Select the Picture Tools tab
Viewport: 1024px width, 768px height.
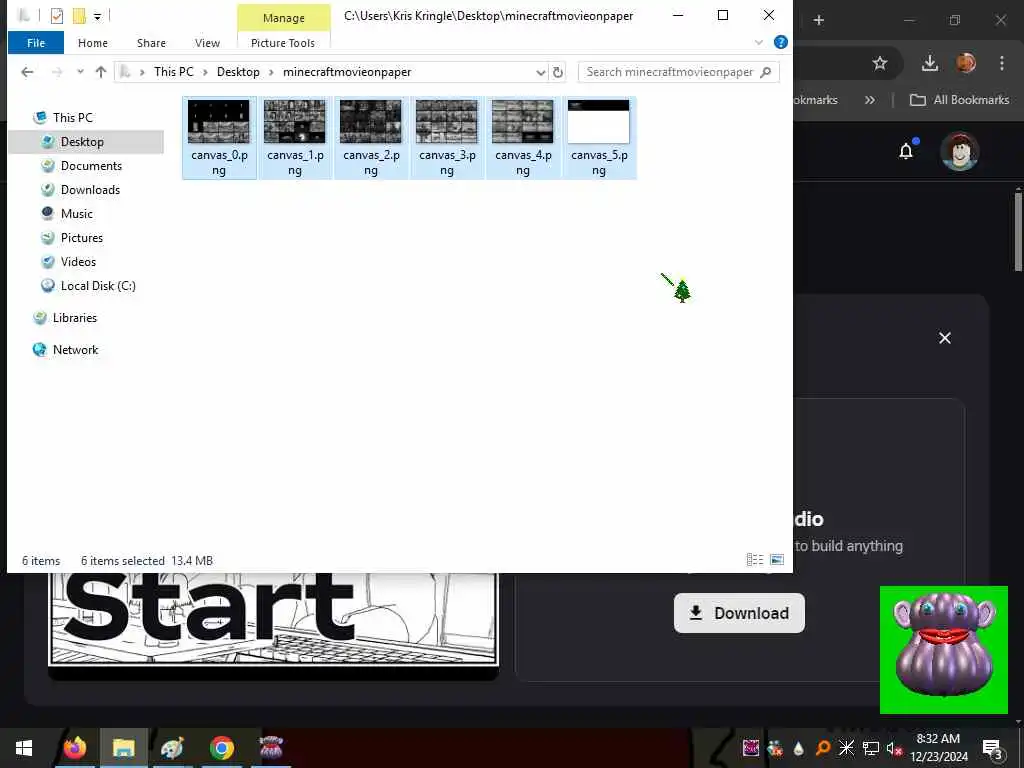pyautogui.click(x=283, y=43)
